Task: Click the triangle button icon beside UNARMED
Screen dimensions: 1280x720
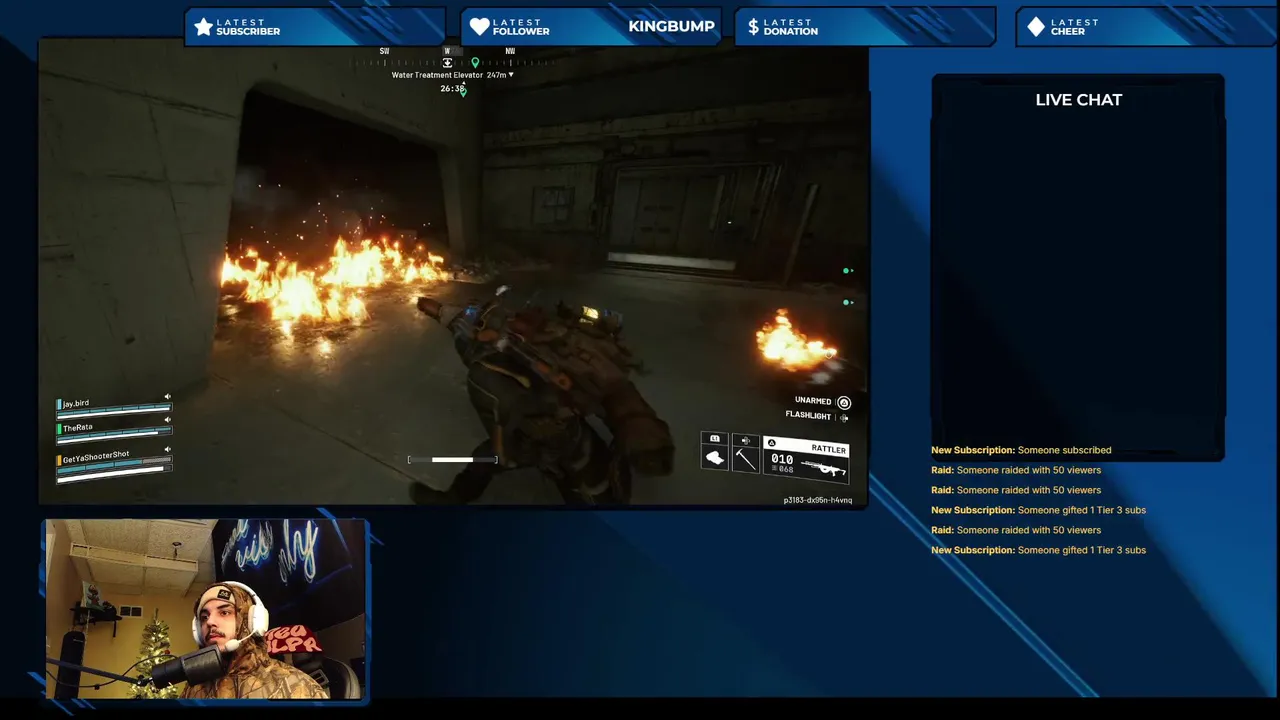Action: click(x=844, y=402)
